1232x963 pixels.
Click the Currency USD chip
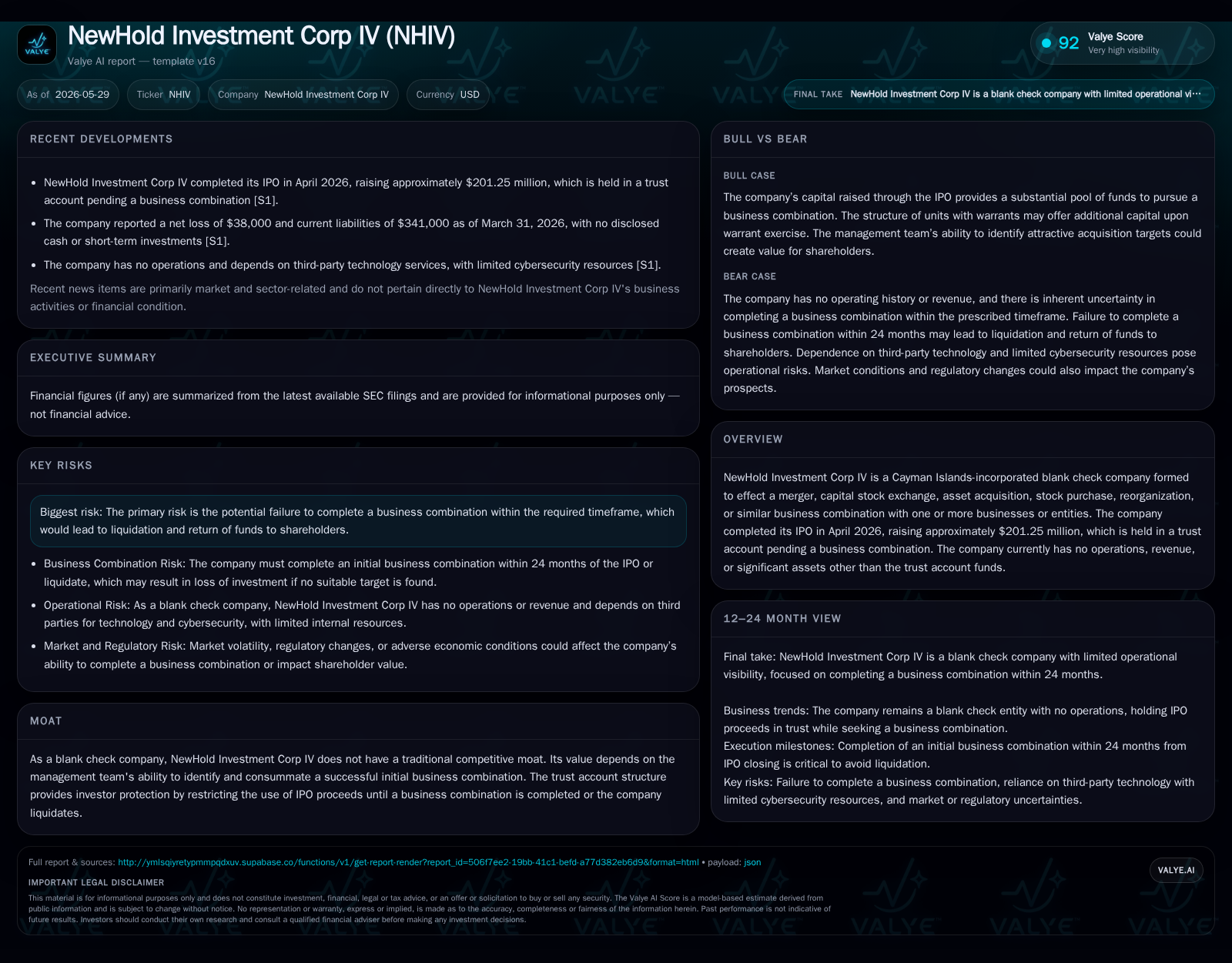[447, 95]
